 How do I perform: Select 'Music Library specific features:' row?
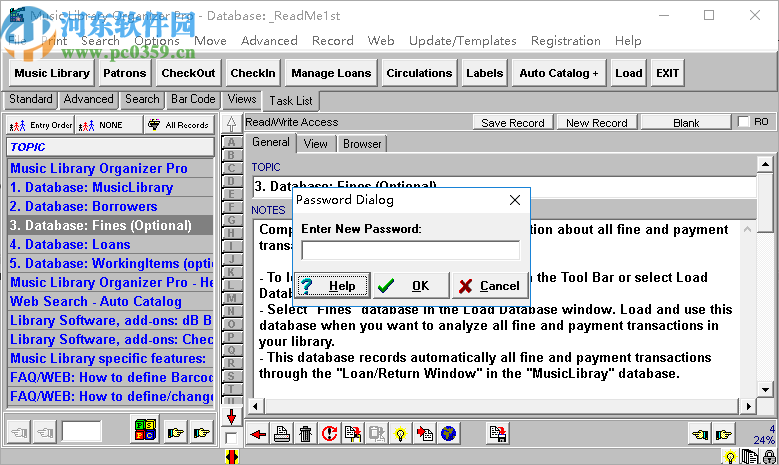pyautogui.click(x=110, y=359)
